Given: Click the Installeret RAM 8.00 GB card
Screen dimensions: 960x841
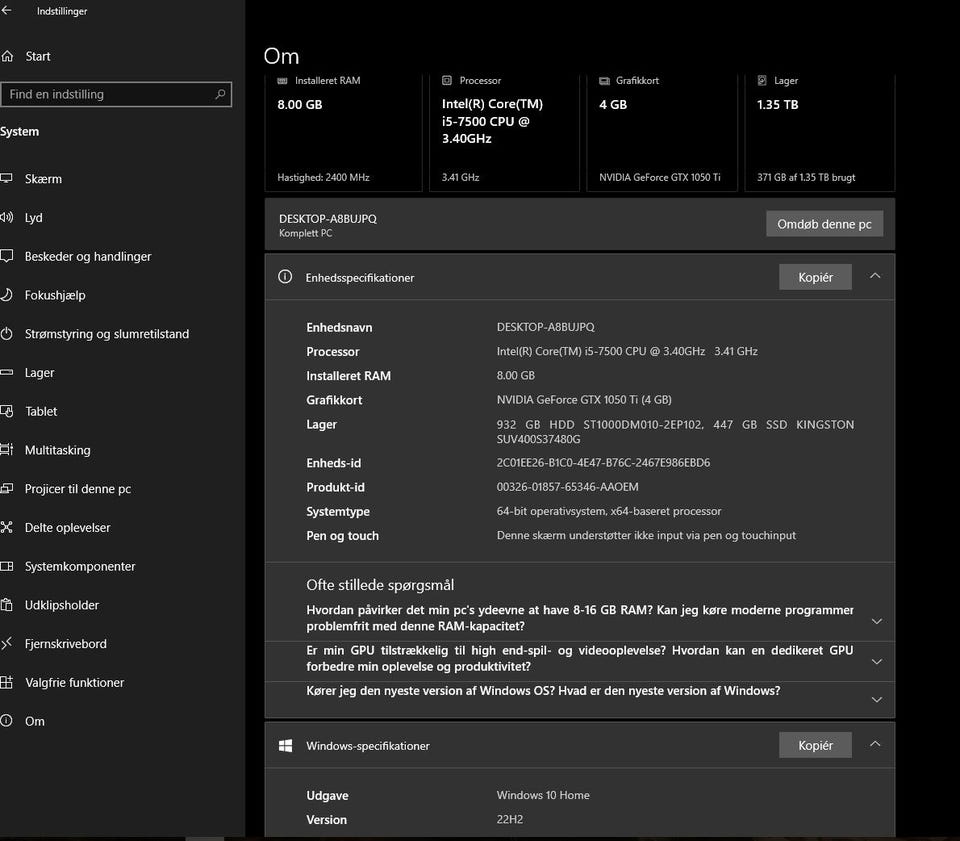Looking at the screenshot, I should click(x=343, y=131).
